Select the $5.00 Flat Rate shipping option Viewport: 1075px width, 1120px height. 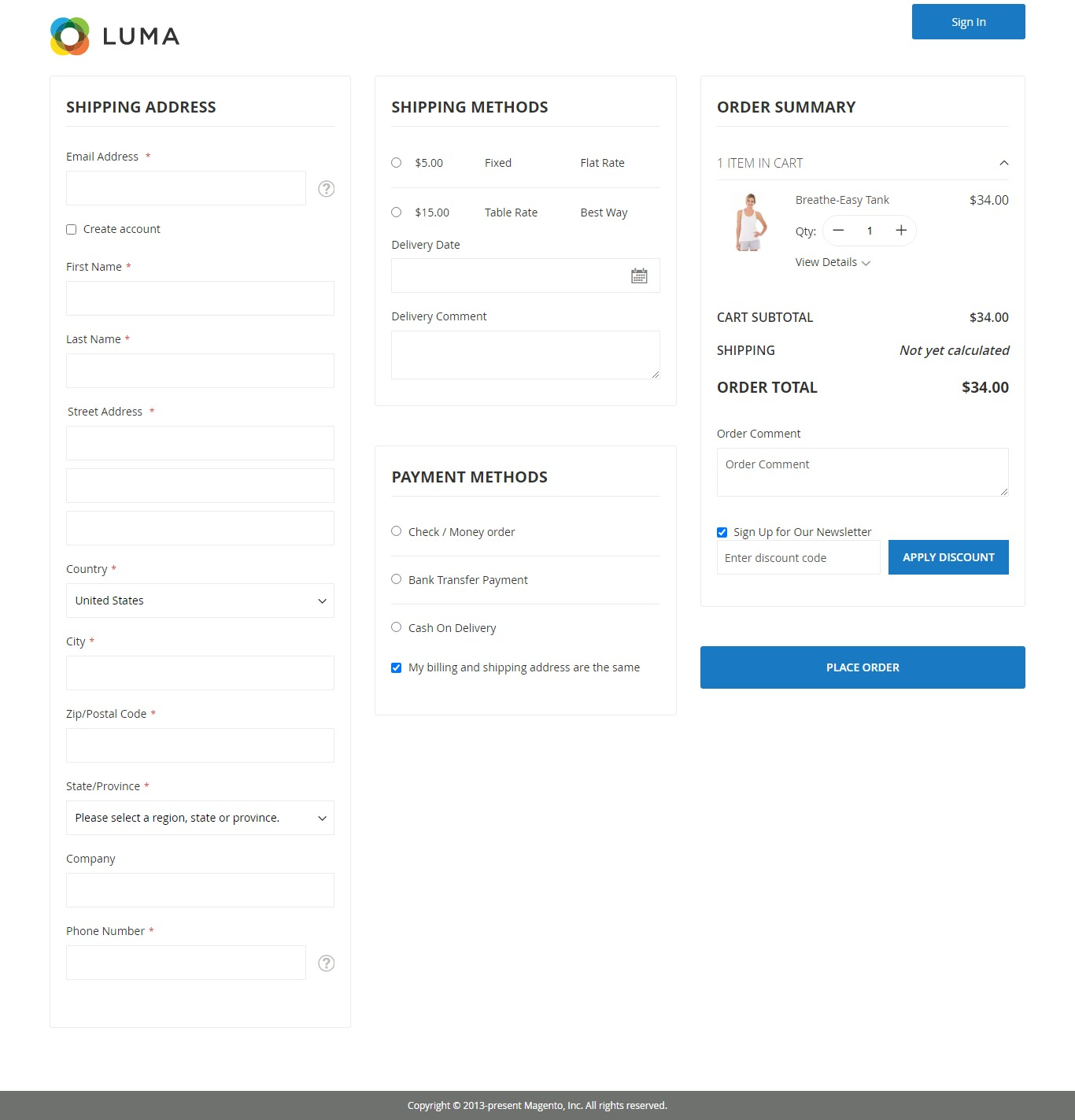(397, 163)
